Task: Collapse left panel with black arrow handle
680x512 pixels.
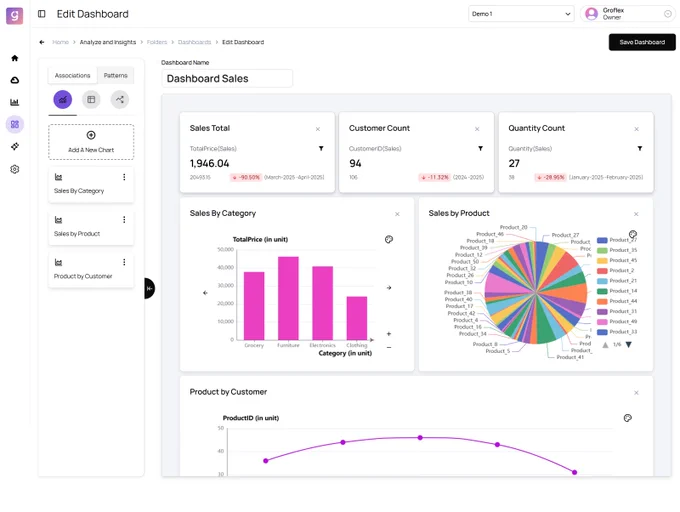Action: [x=150, y=288]
